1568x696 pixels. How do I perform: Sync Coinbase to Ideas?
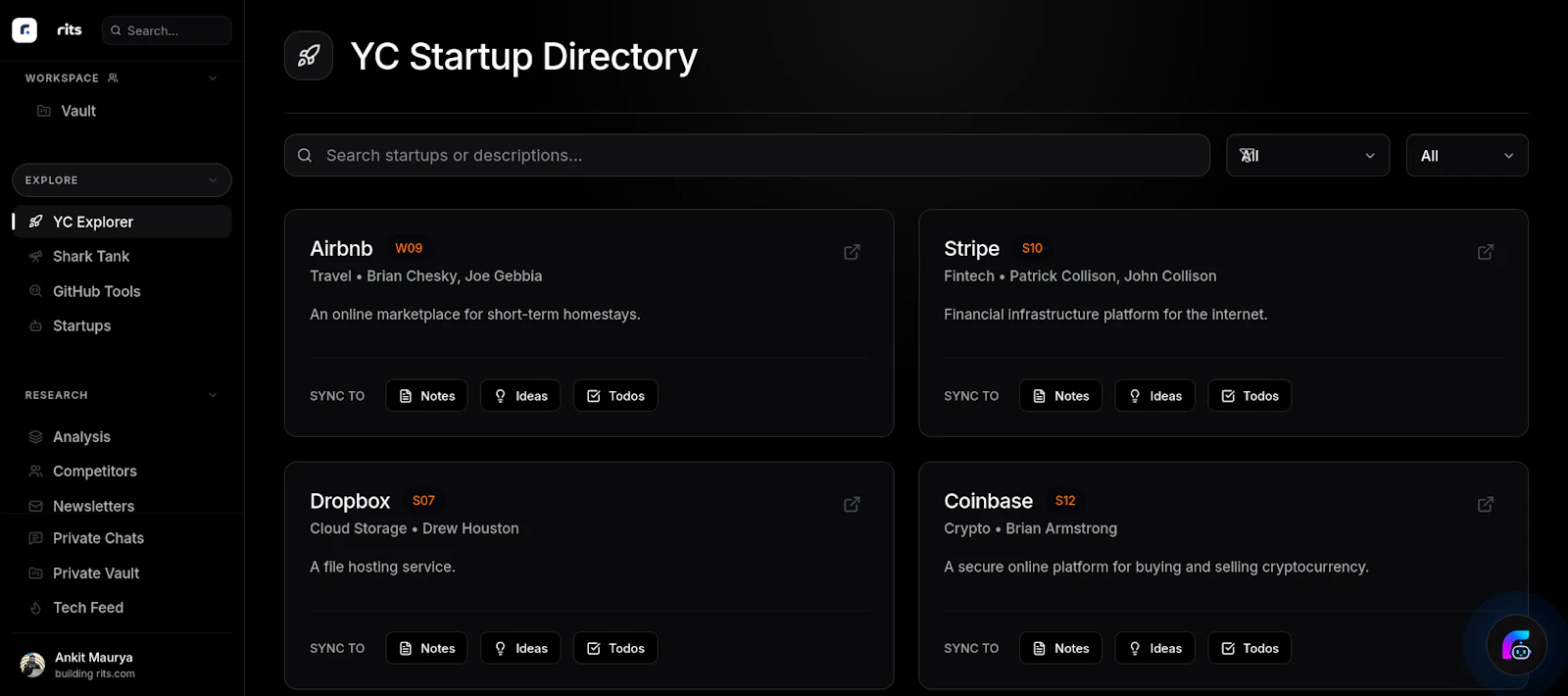(x=1154, y=648)
